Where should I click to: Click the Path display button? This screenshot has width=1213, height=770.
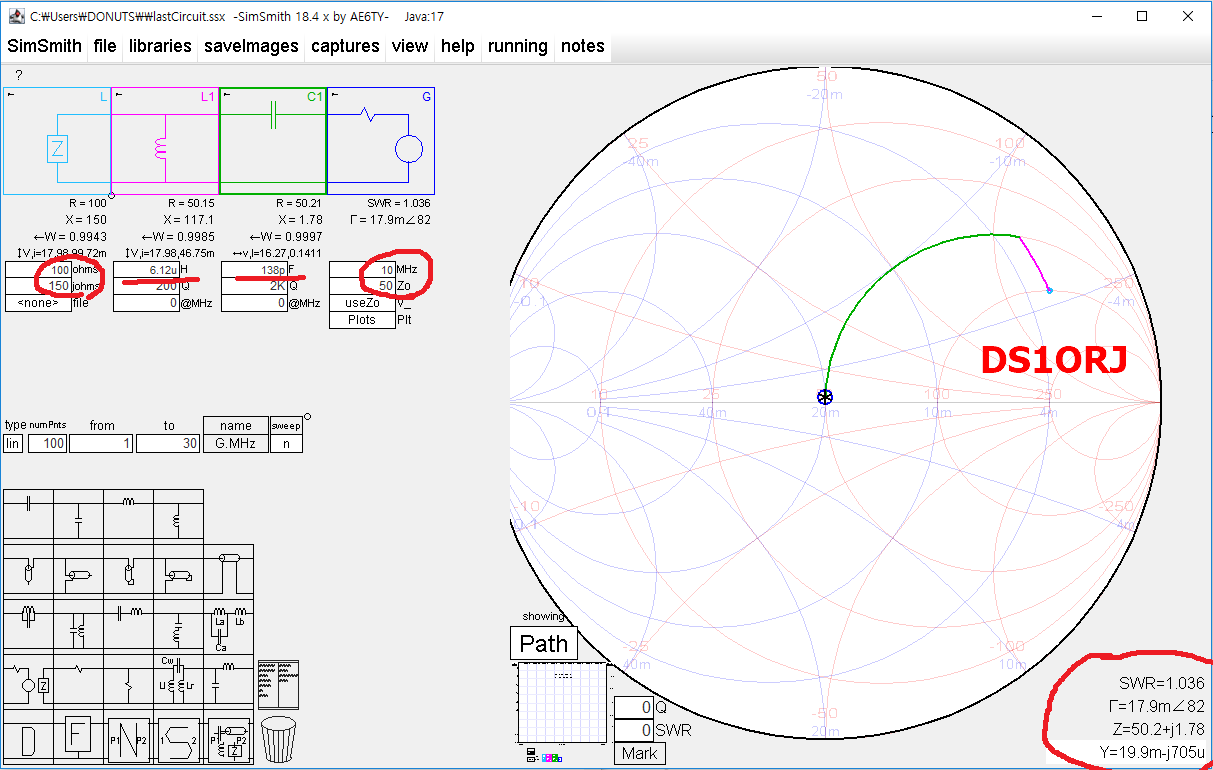(x=544, y=643)
